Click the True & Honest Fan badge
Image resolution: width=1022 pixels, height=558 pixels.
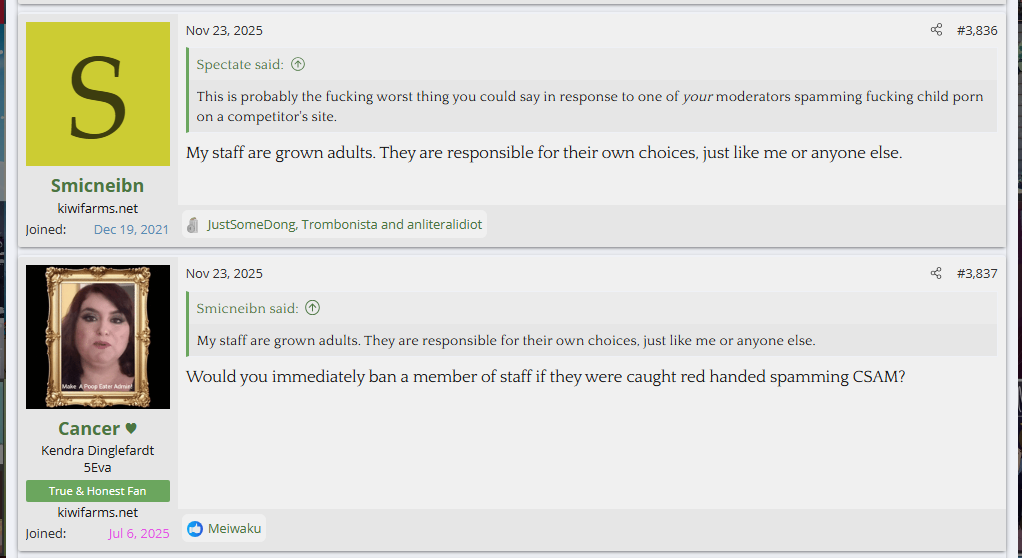(98, 491)
